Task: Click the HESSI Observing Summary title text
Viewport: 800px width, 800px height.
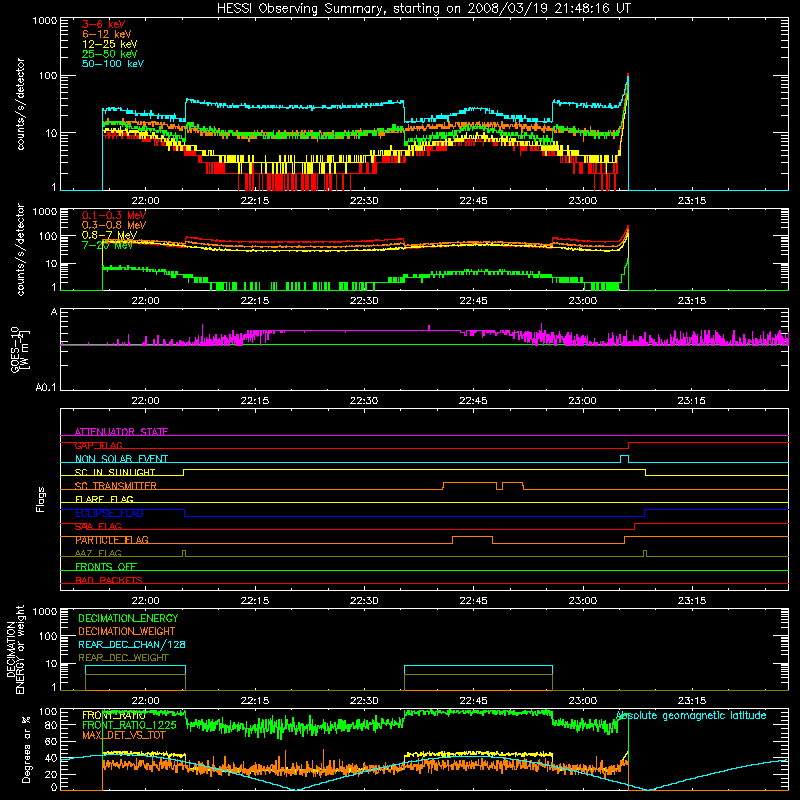Action: pyautogui.click(x=424, y=9)
